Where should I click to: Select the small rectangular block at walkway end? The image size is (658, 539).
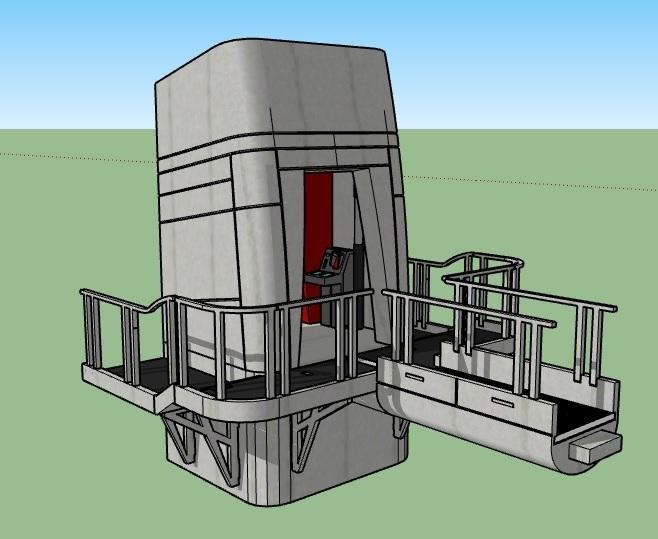click(x=595, y=447)
